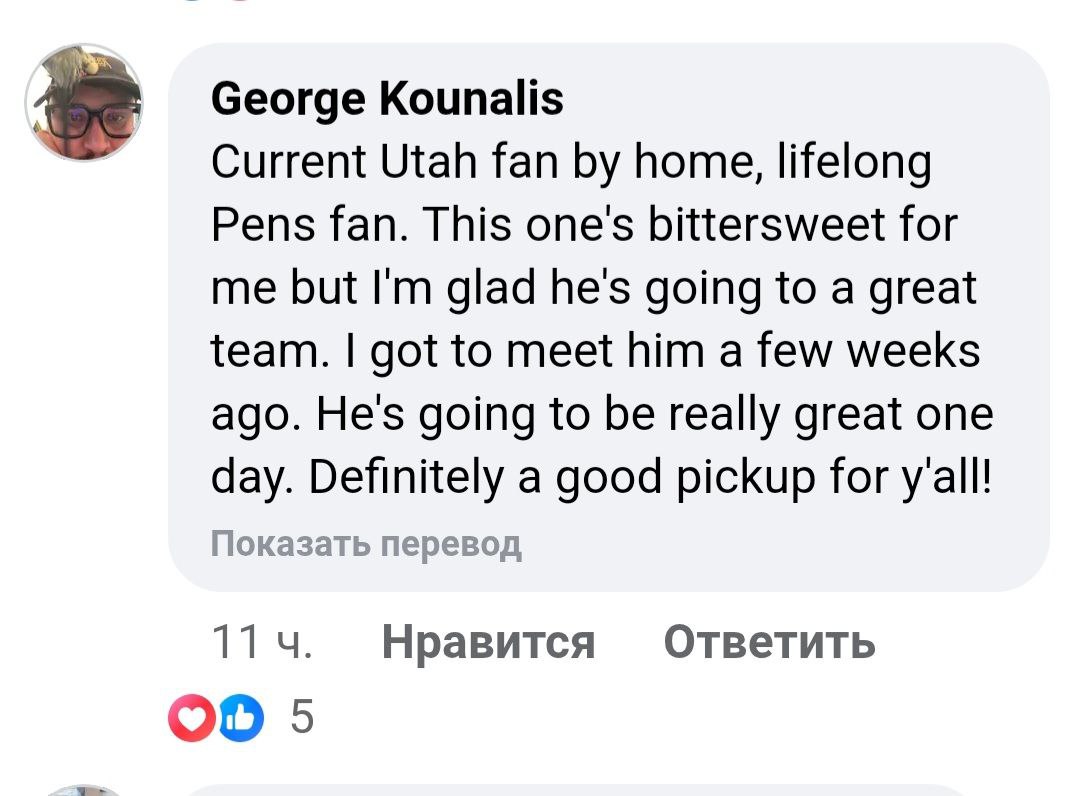Image resolution: width=1080 pixels, height=796 pixels.
Task: Click the next comment bubble at bottom edge
Action: point(600,790)
